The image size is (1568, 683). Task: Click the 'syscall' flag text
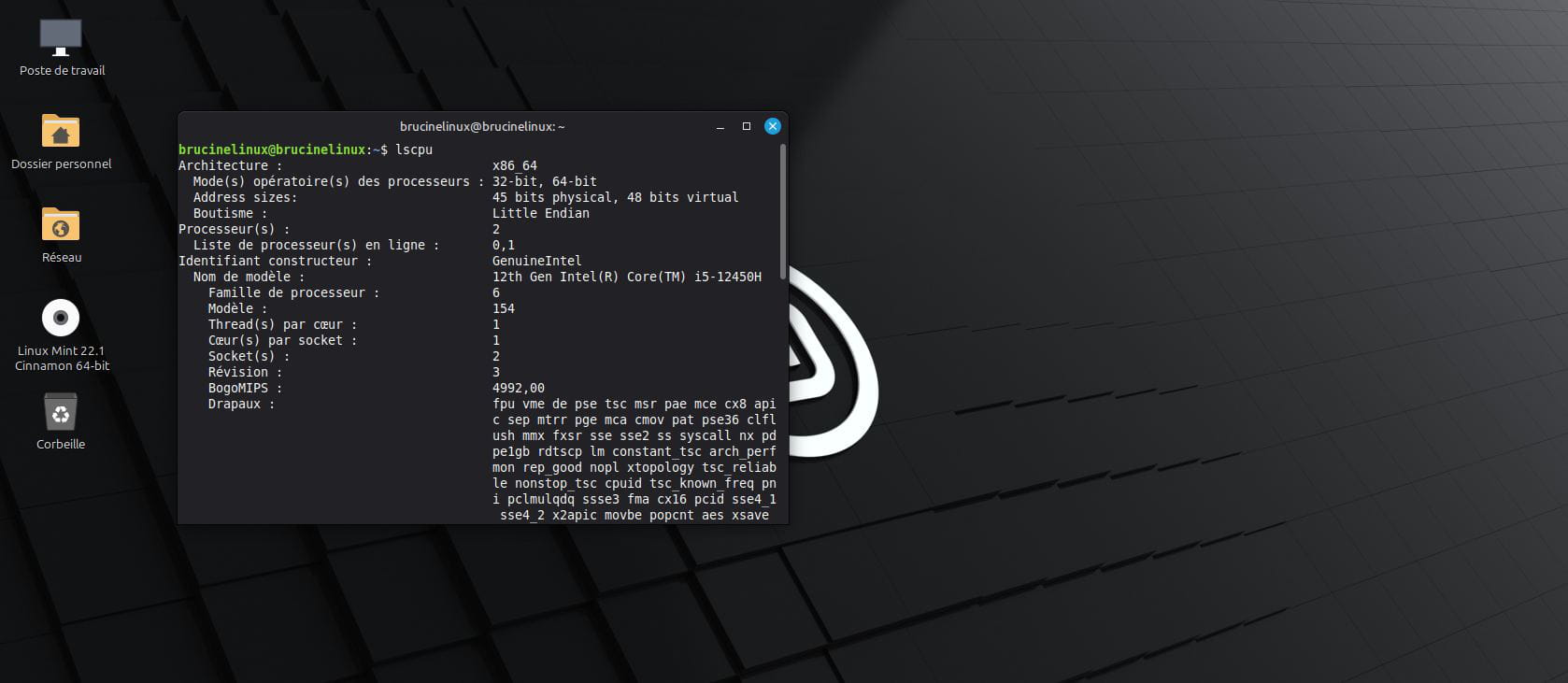click(706, 435)
